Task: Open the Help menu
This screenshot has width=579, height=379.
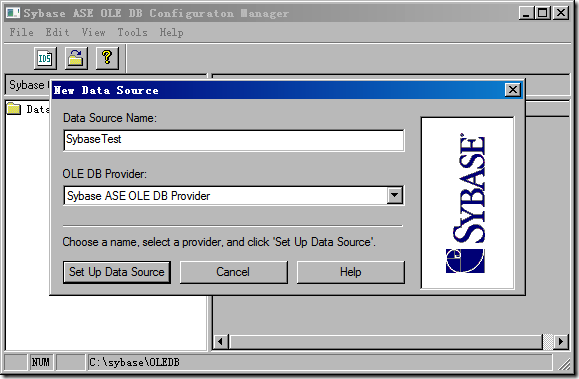Action: 171,32
